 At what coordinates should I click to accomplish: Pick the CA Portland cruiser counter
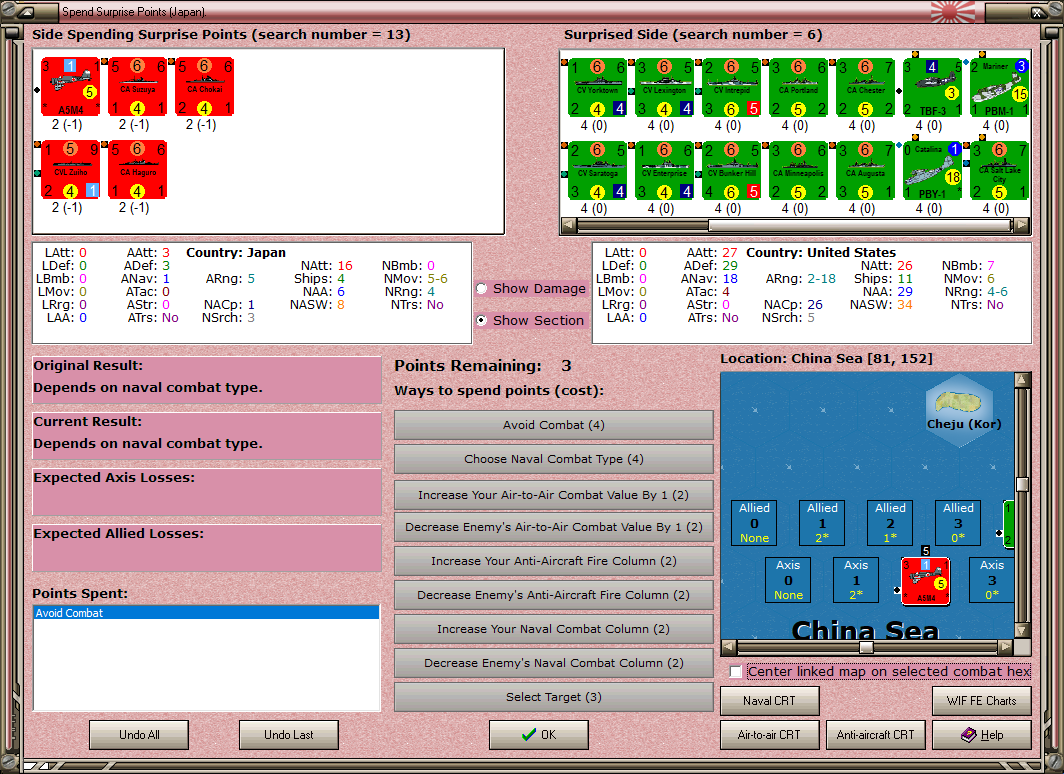[x=799, y=88]
